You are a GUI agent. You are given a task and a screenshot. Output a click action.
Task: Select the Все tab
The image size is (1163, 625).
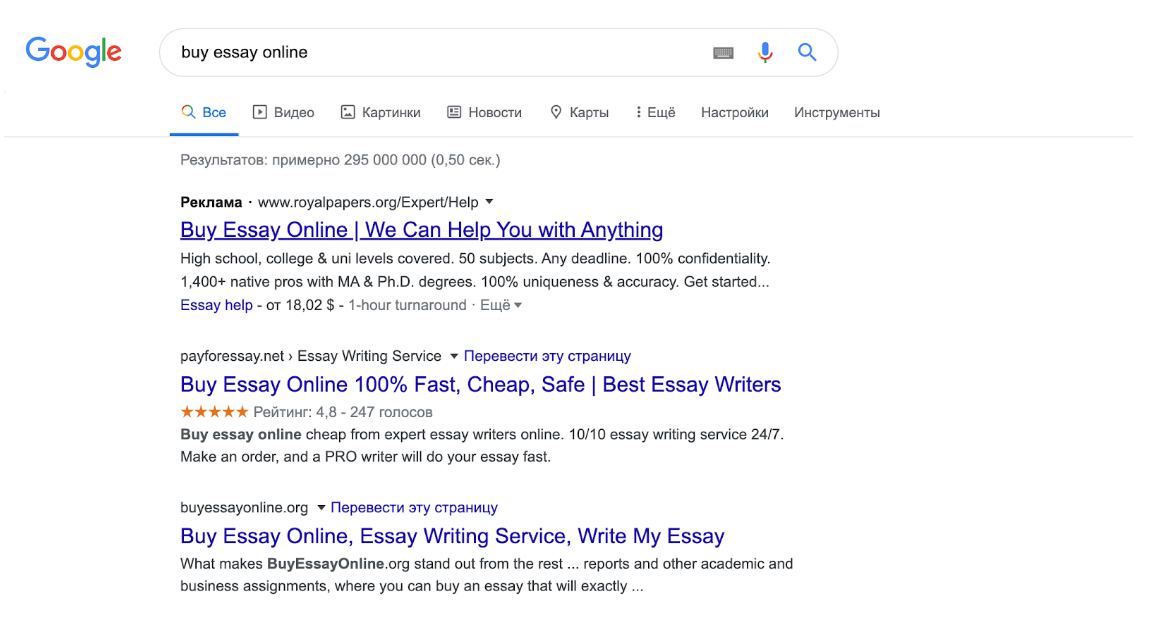point(204,113)
